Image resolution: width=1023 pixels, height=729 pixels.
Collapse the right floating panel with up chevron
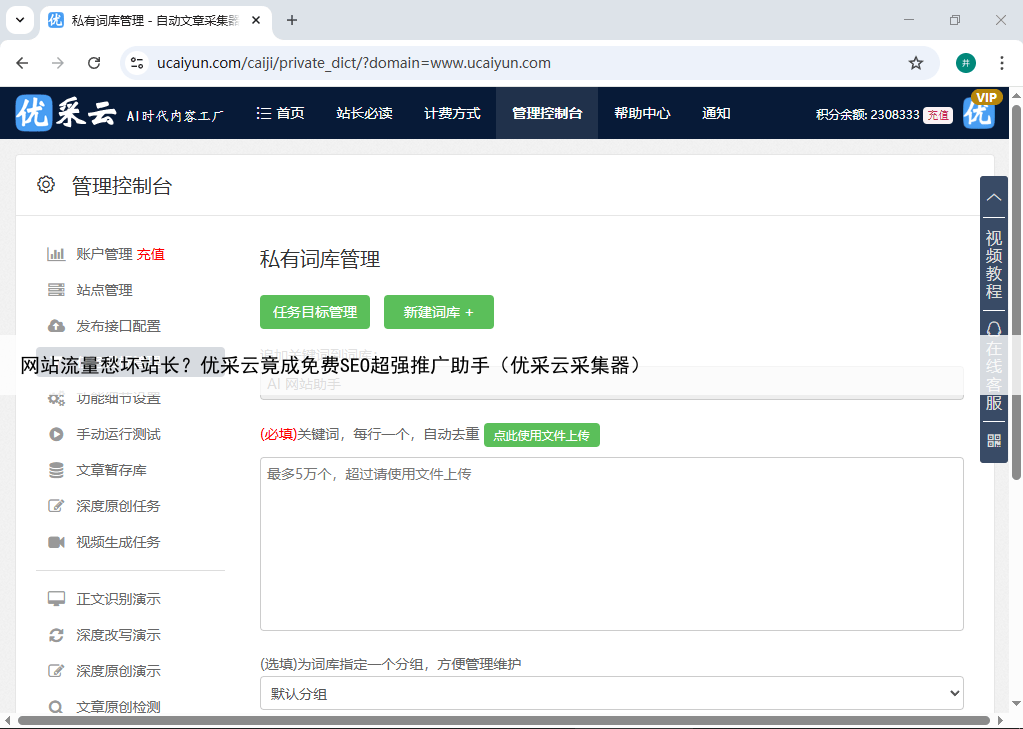click(x=993, y=197)
